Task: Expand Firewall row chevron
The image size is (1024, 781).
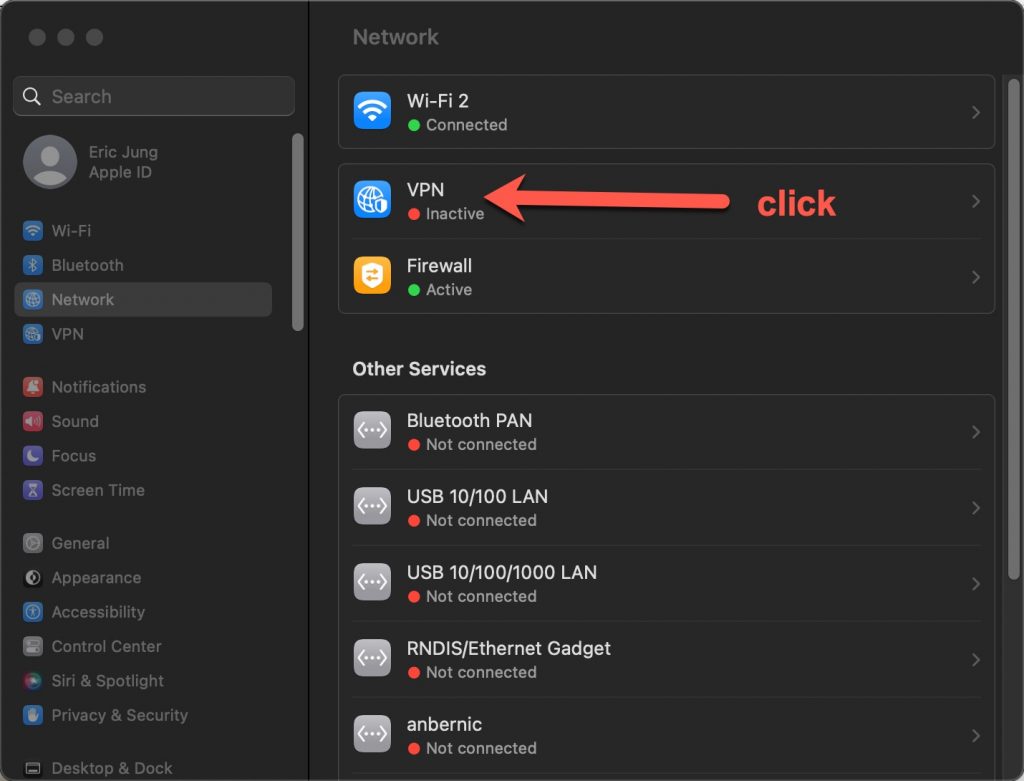Action: click(976, 277)
